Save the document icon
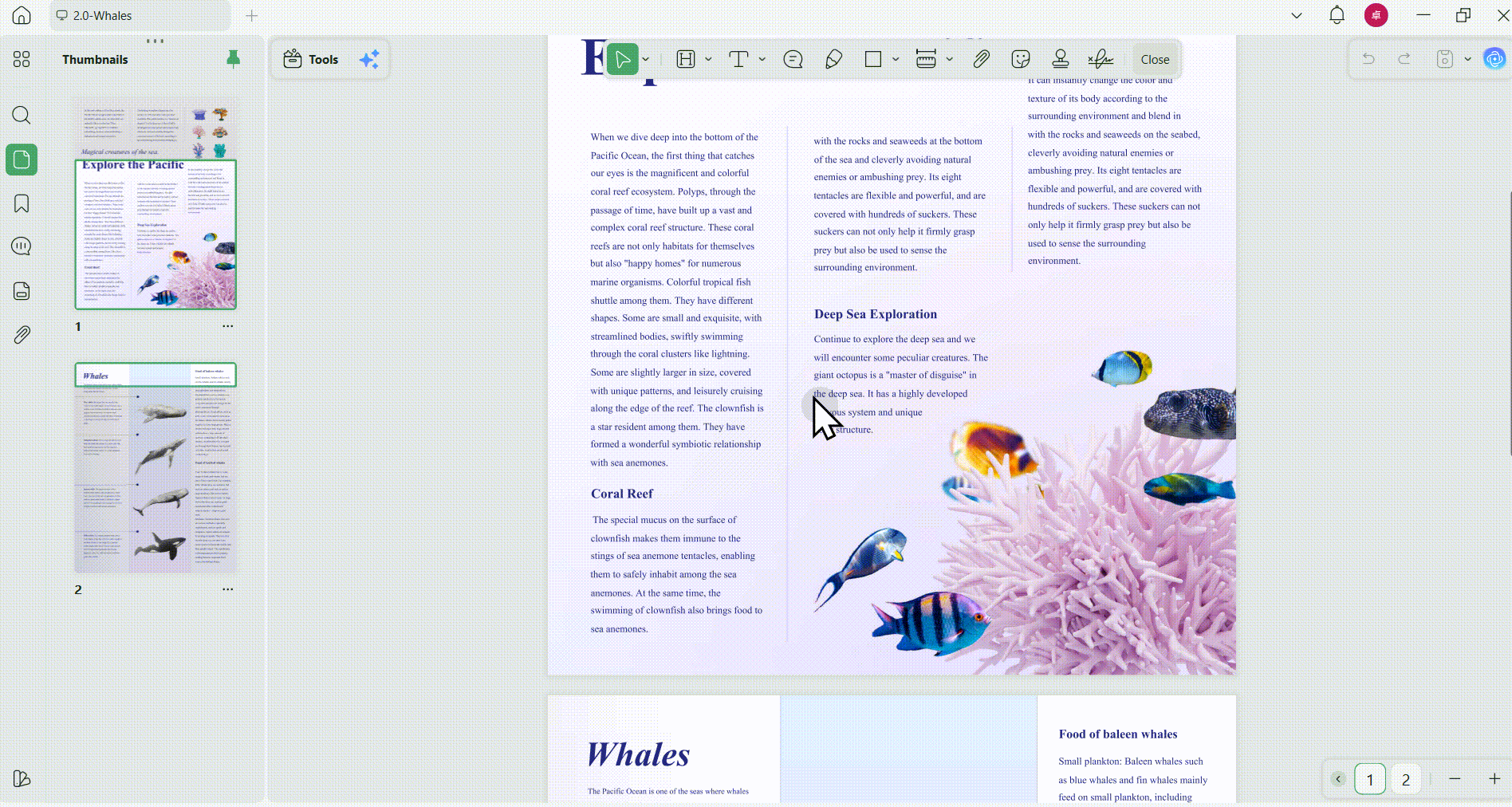Image resolution: width=1512 pixels, height=807 pixels. [1444, 59]
